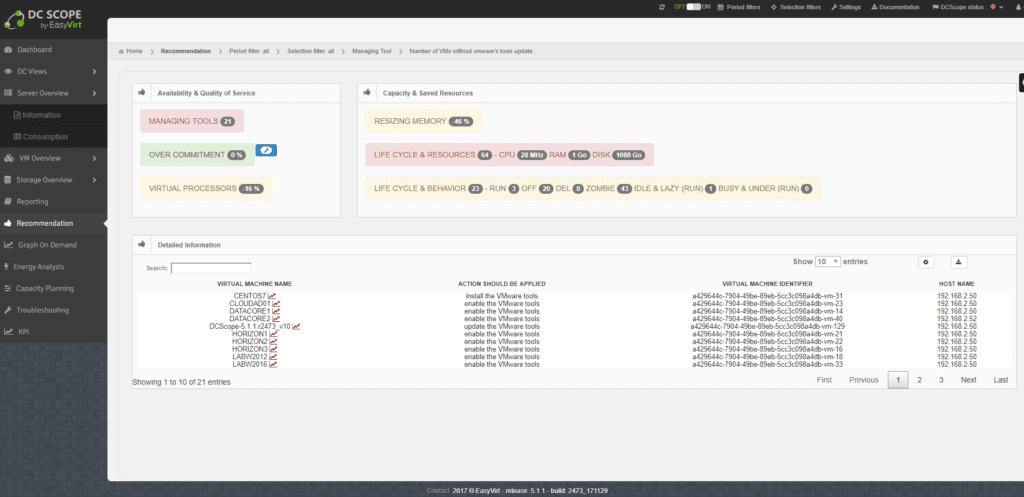Click thumbs-up icon of Availability panel
Image resolution: width=1024 pixels, height=497 pixels.
[141, 93]
